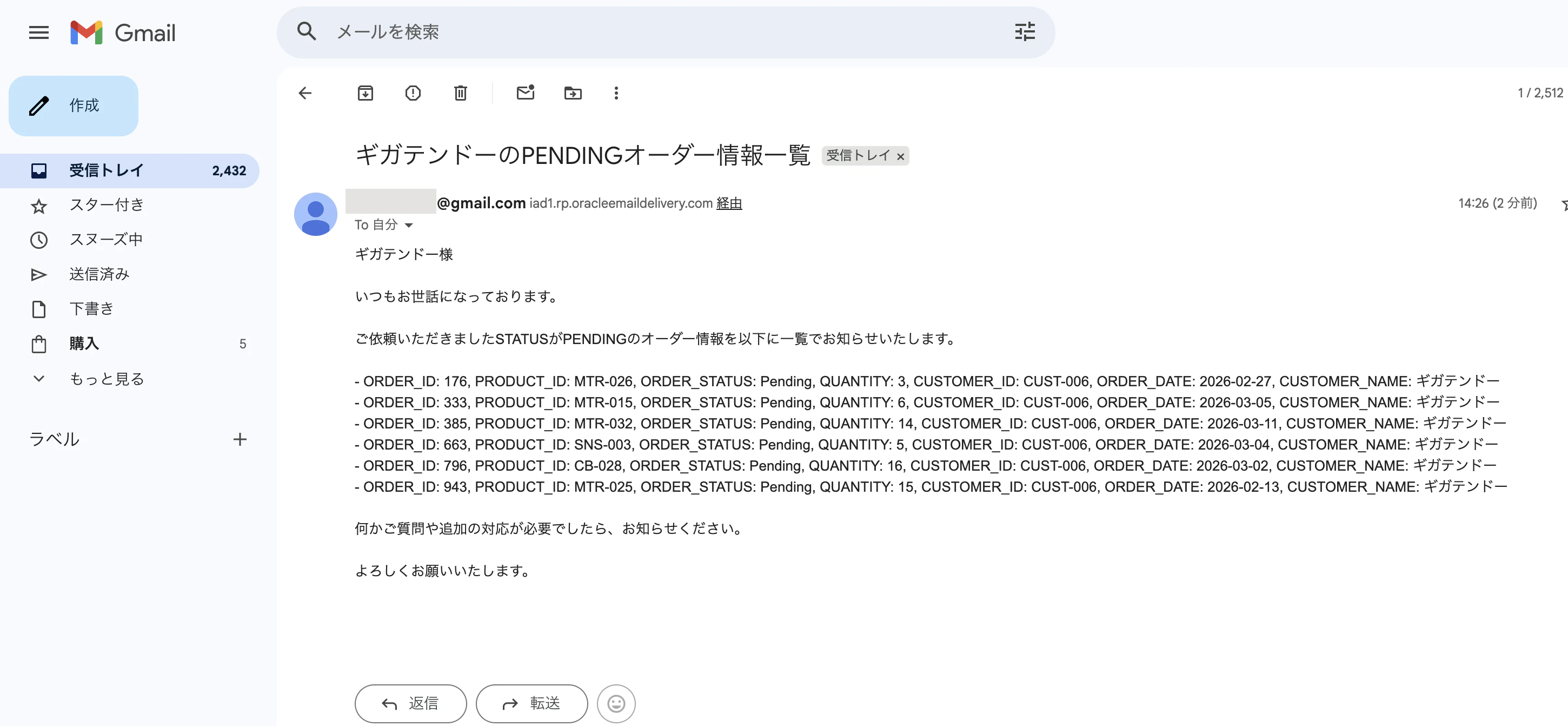Create a new label with plus icon
This screenshot has width=1568, height=726.
(x=240, y=439)
